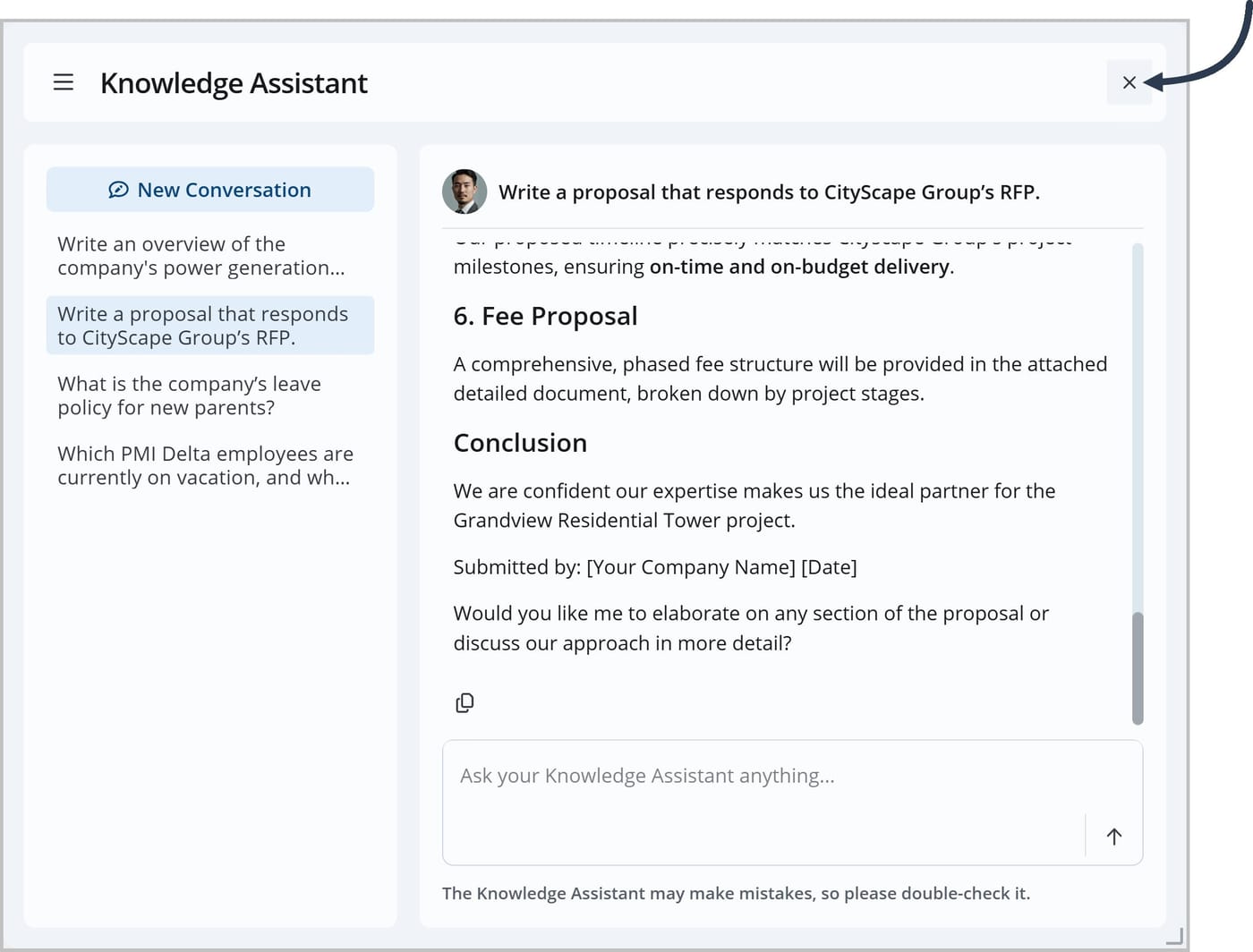
Task: Click the prompt text beside the avatar
Action: pos(769,192)
